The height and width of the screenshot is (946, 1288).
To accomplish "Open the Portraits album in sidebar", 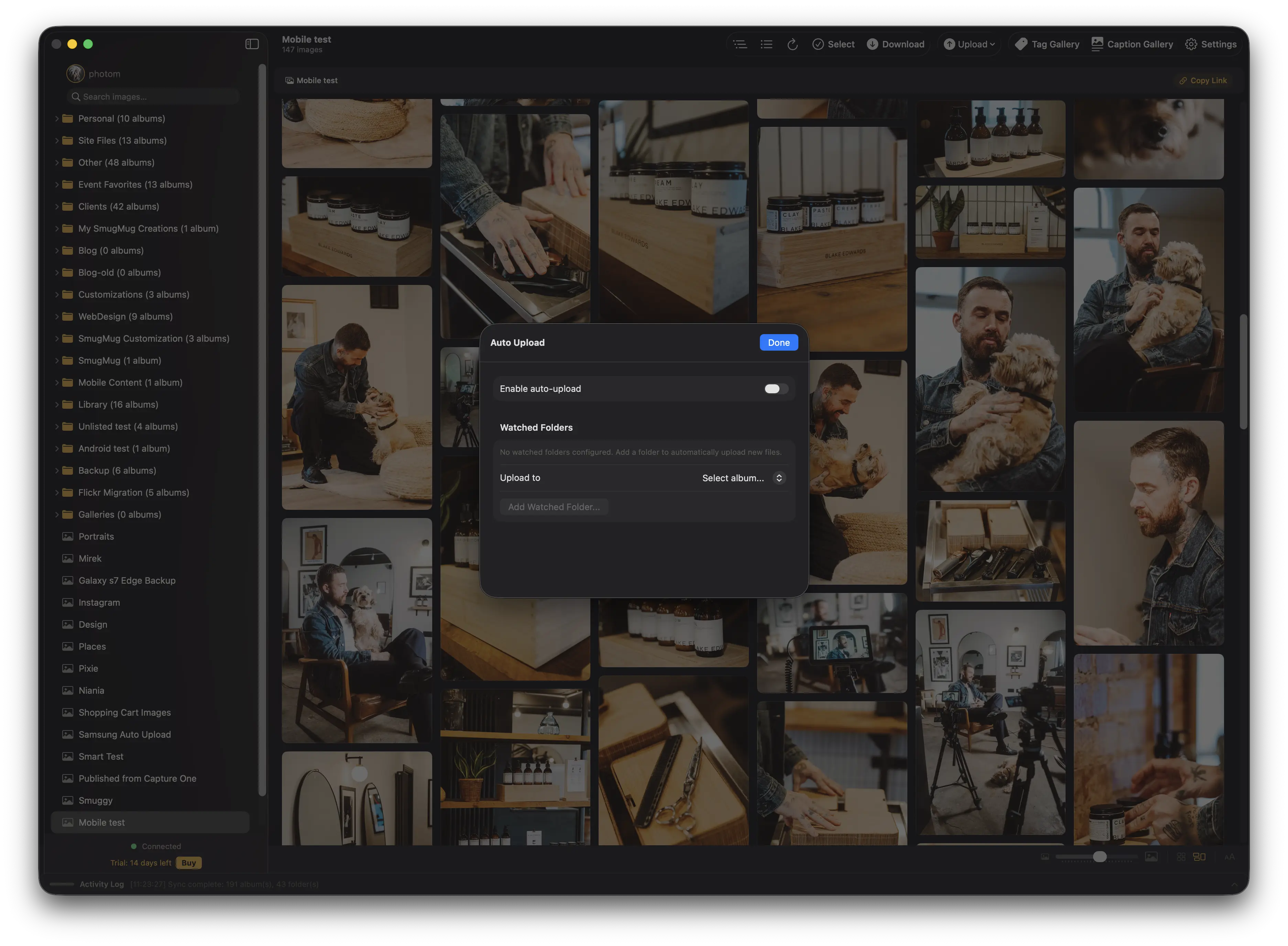I will (x=96, y=537).
